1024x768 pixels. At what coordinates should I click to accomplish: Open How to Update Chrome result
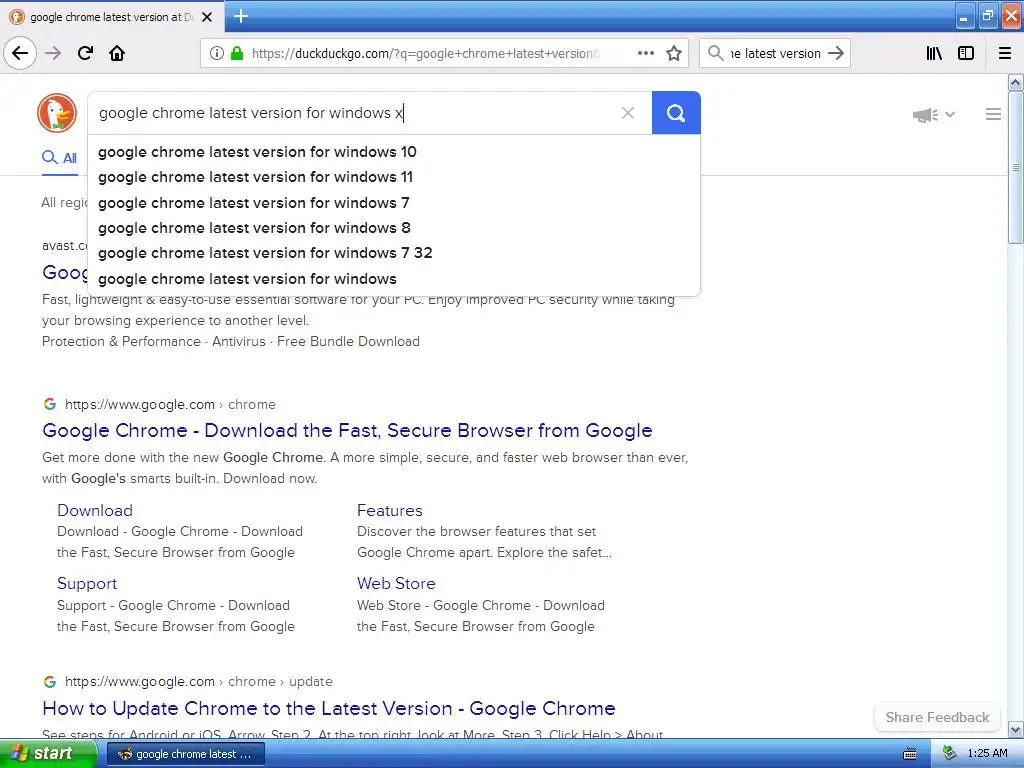[328, 709]
